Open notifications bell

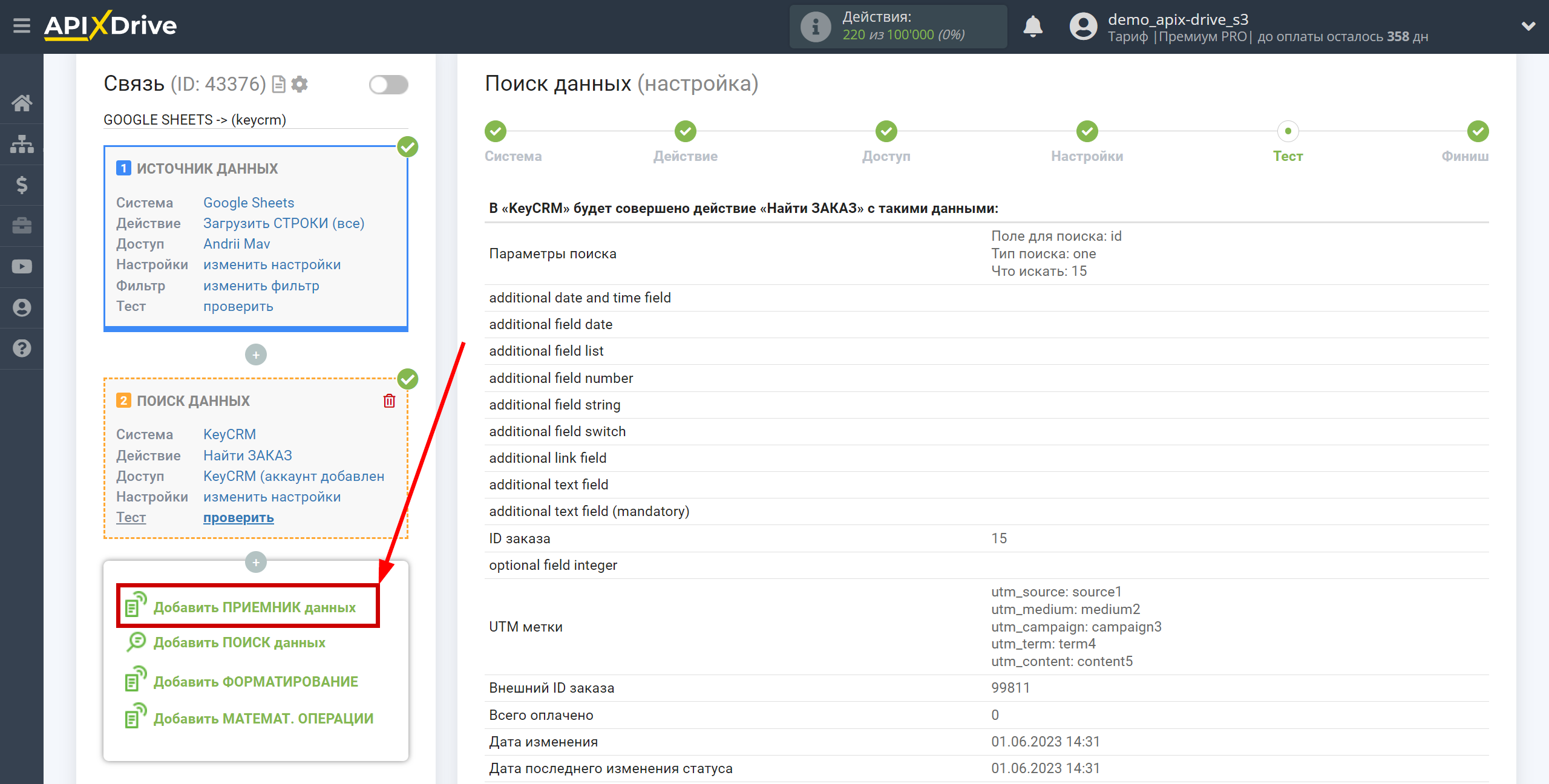tap(1033, 27)
